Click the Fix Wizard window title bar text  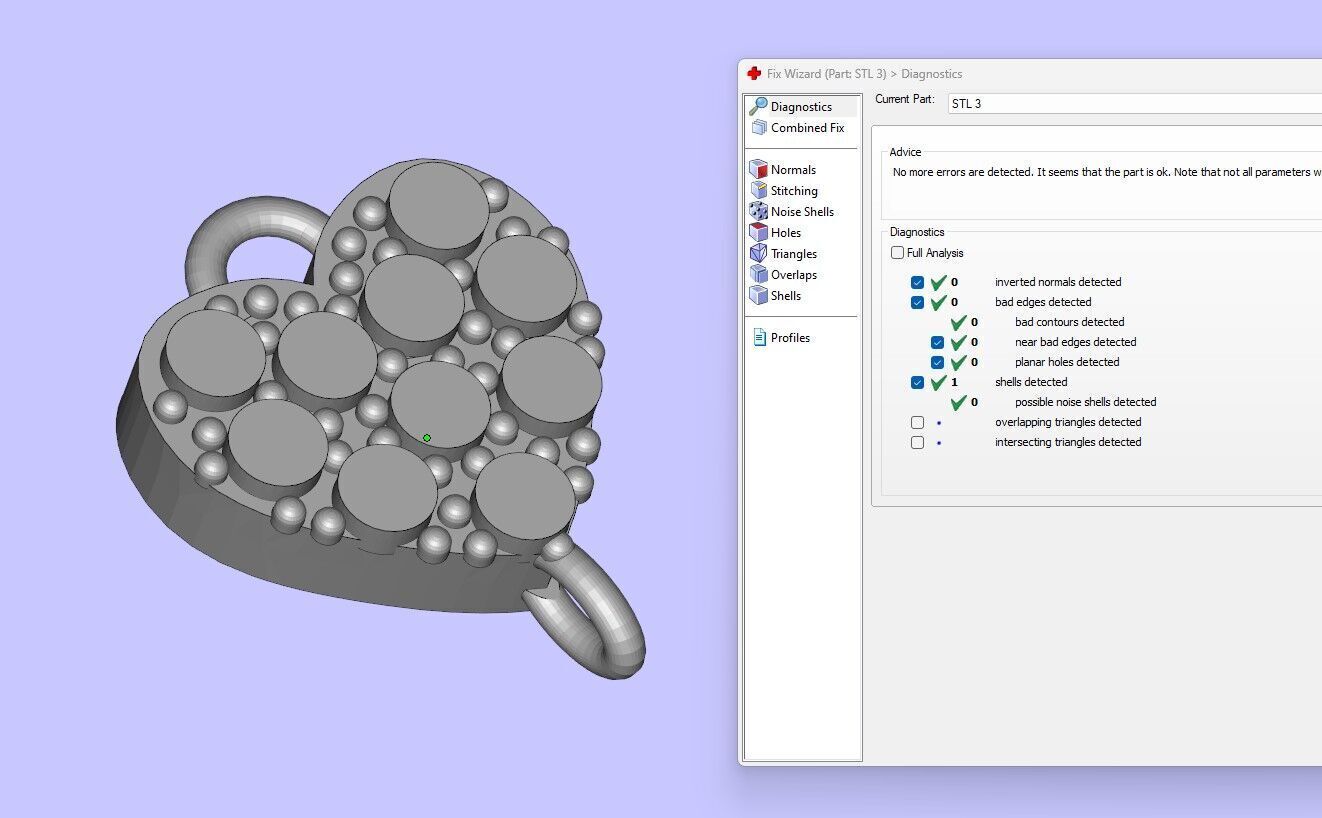tap(865, 73)
